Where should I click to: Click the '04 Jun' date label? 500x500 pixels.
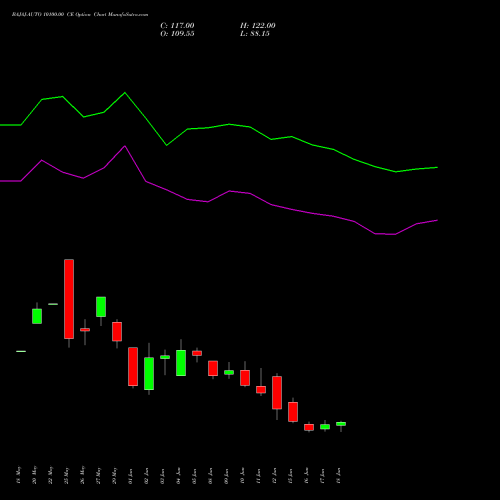pyautogui.click(x=179, y=475)
